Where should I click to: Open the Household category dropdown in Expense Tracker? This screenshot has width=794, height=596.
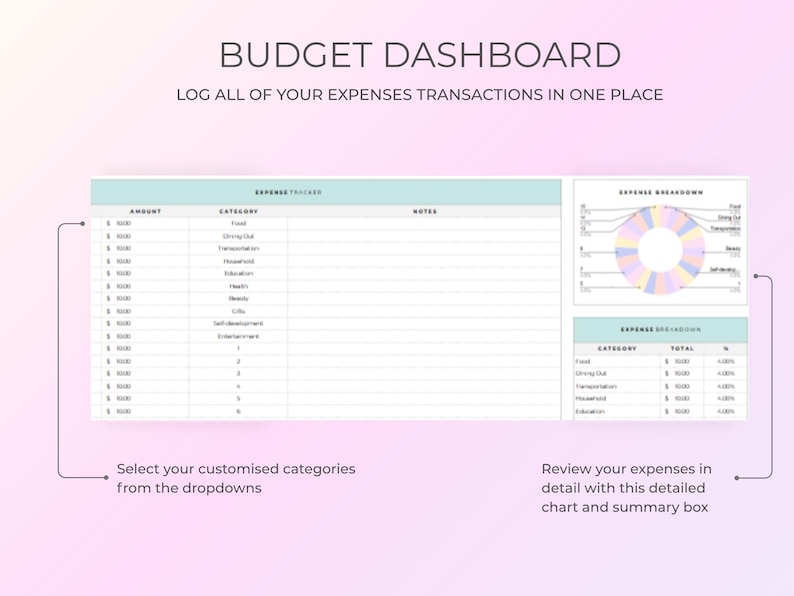[239, 261]
